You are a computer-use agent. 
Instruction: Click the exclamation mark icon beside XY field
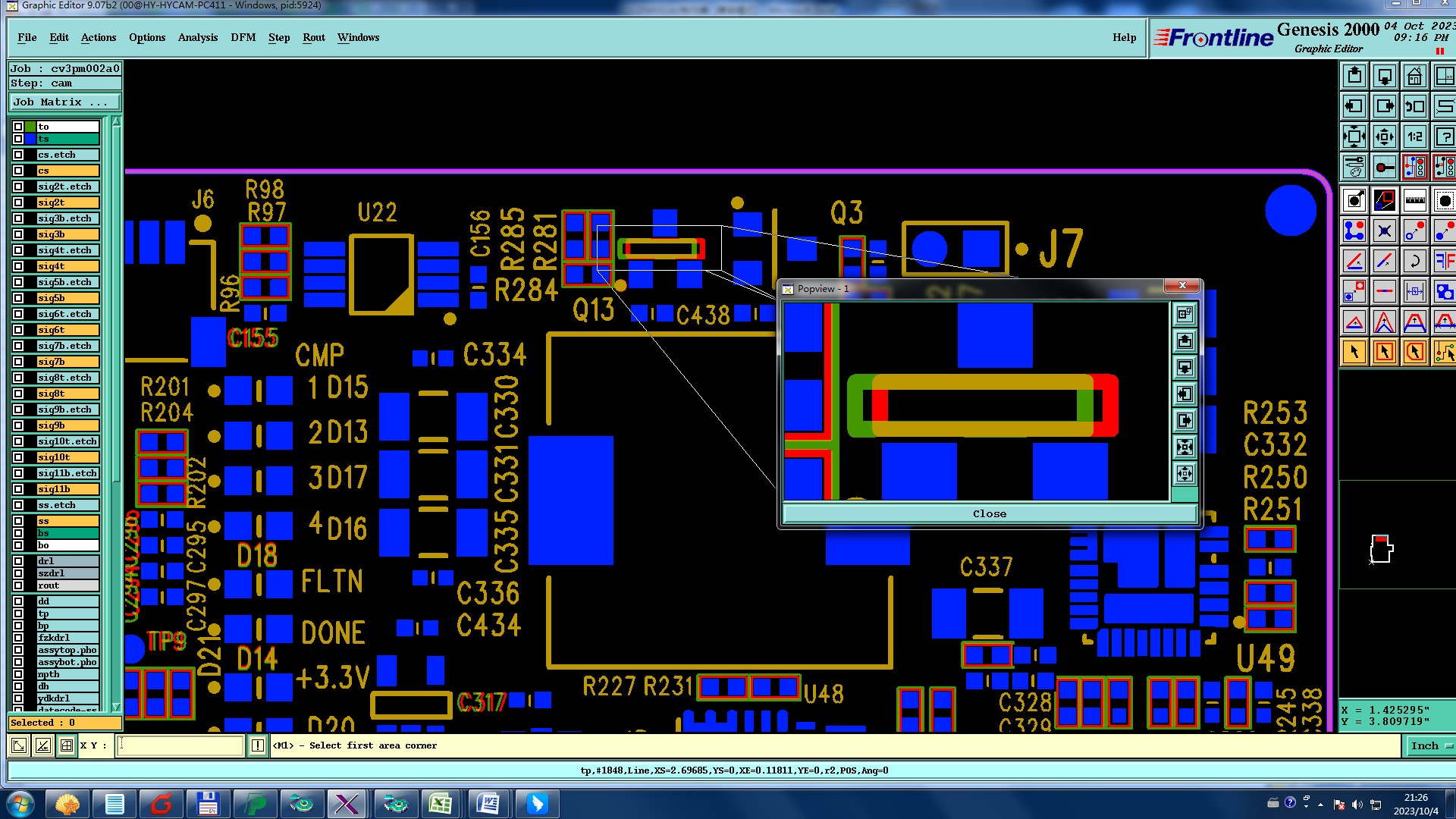coord(258,746)
